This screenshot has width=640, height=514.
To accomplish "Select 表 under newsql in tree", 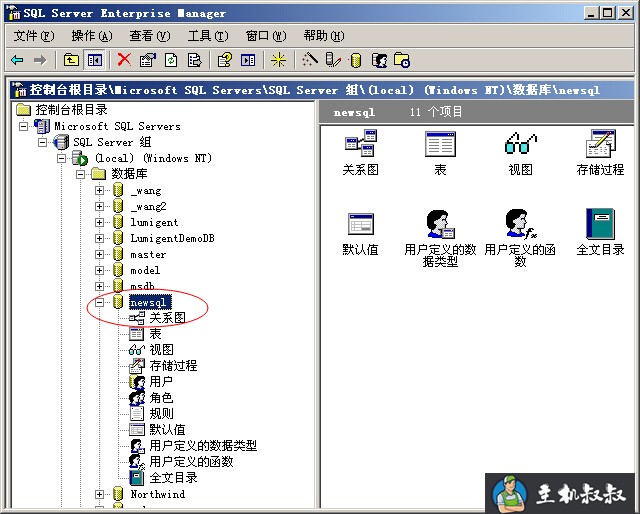I will click(x=156, y=334).
